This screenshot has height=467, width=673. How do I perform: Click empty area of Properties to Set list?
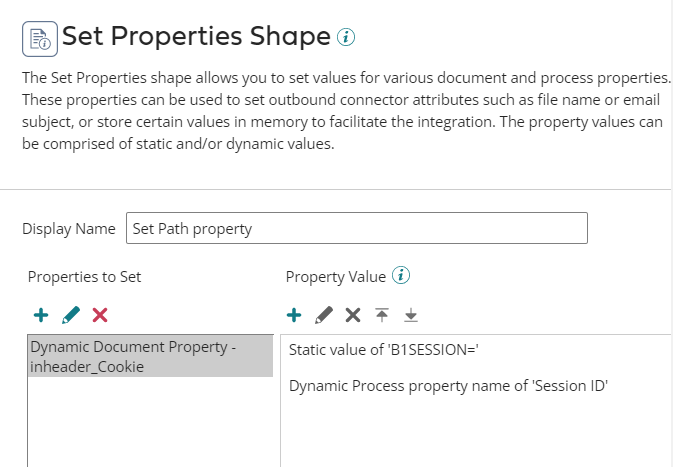150,423
